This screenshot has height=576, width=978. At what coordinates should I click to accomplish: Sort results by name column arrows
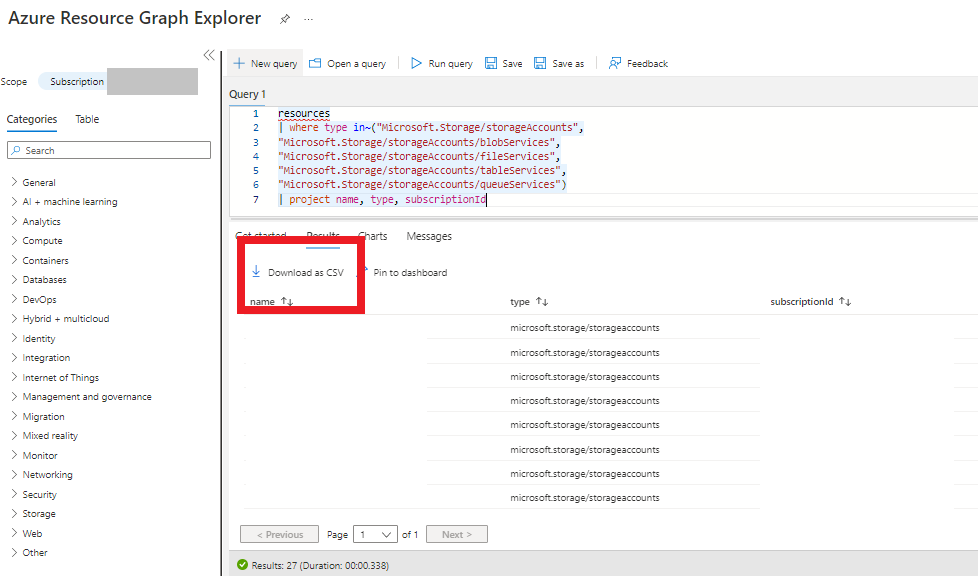point(287,301)
